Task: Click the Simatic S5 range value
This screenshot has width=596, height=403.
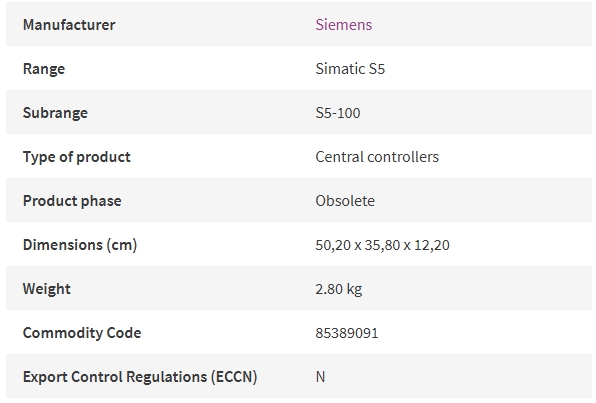Action: (x=350, y=69)
